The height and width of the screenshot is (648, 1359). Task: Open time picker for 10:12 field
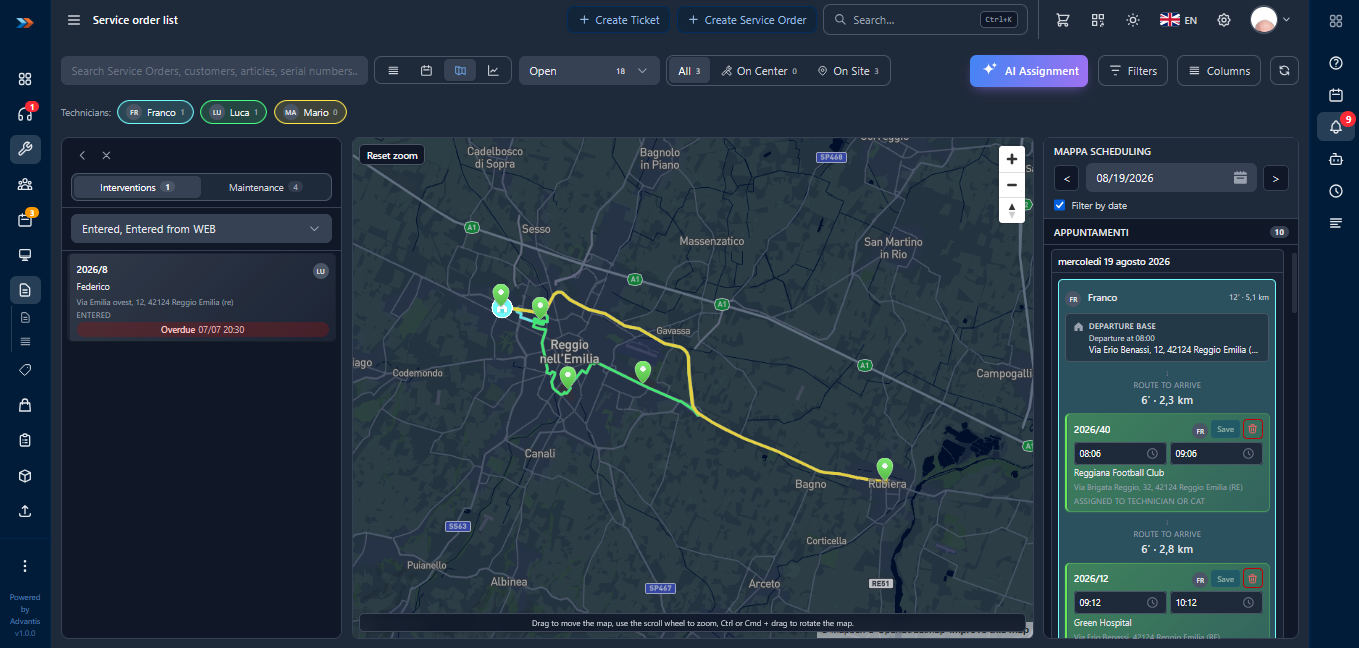(x=1248, y=602)
